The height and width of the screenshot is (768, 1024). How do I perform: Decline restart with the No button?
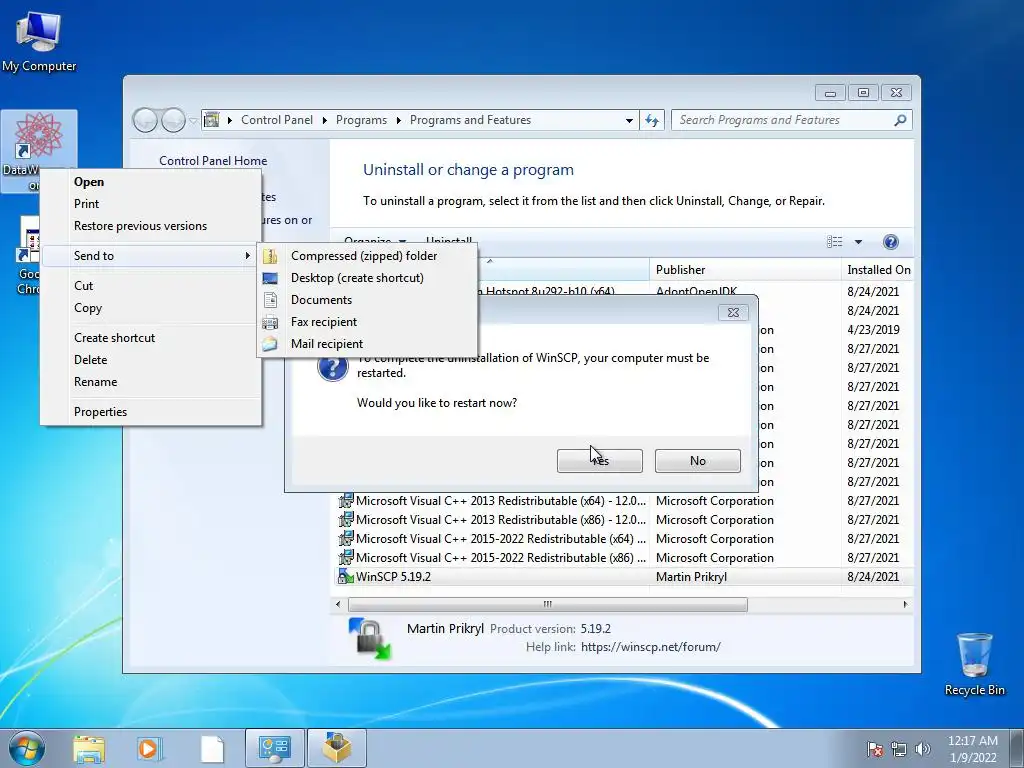point(697,460)
